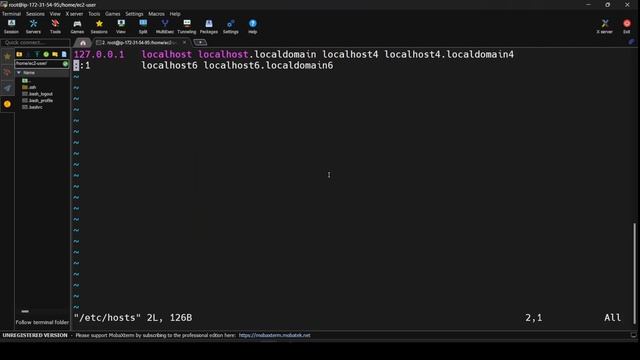Toggle Follow terminal folder option

pyautogui.click(x=42, y=322)
